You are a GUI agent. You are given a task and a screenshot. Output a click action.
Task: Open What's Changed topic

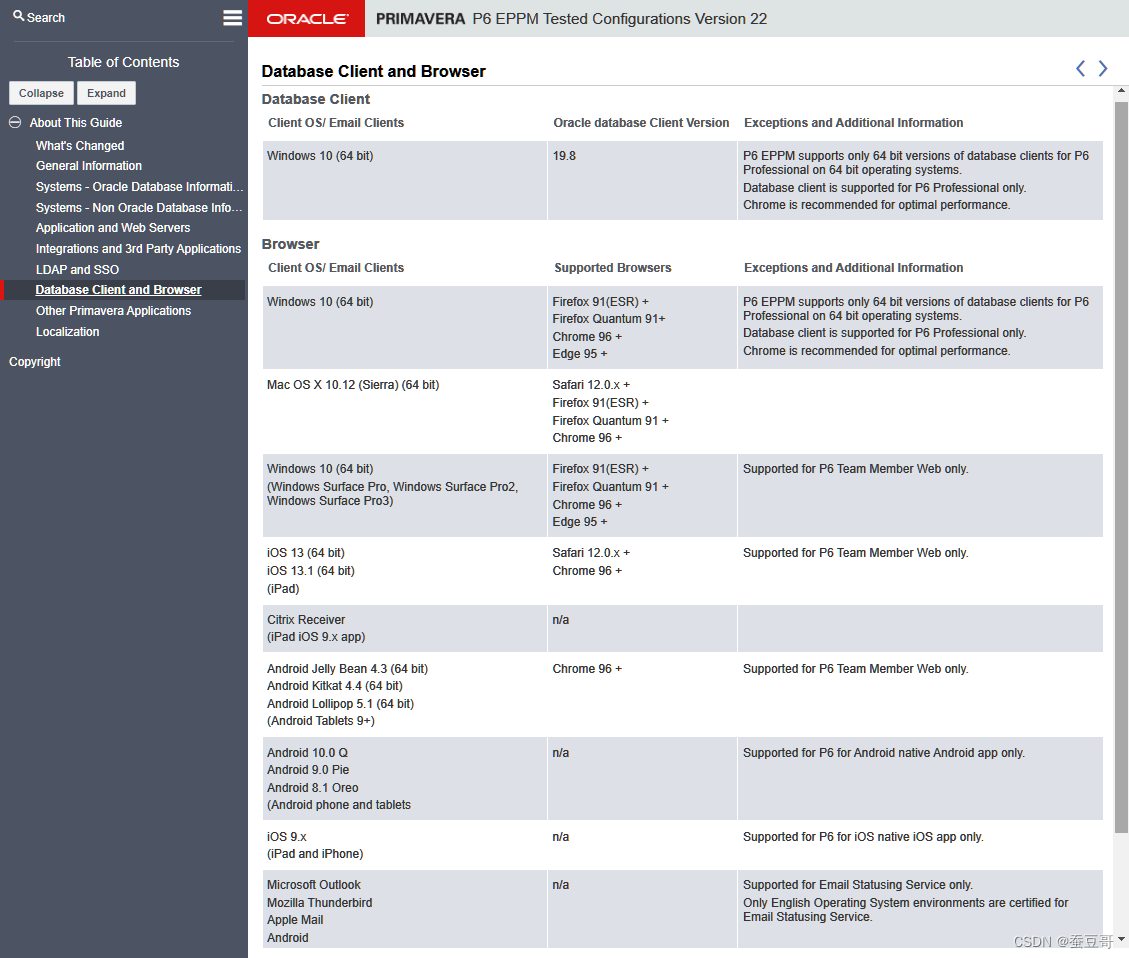point(80,145)
